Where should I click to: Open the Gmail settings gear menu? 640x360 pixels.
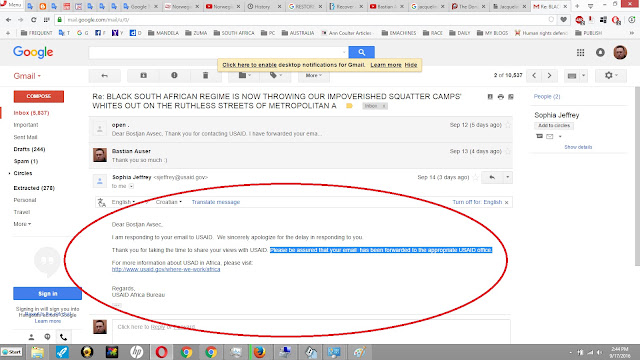(x=611, y=76)
